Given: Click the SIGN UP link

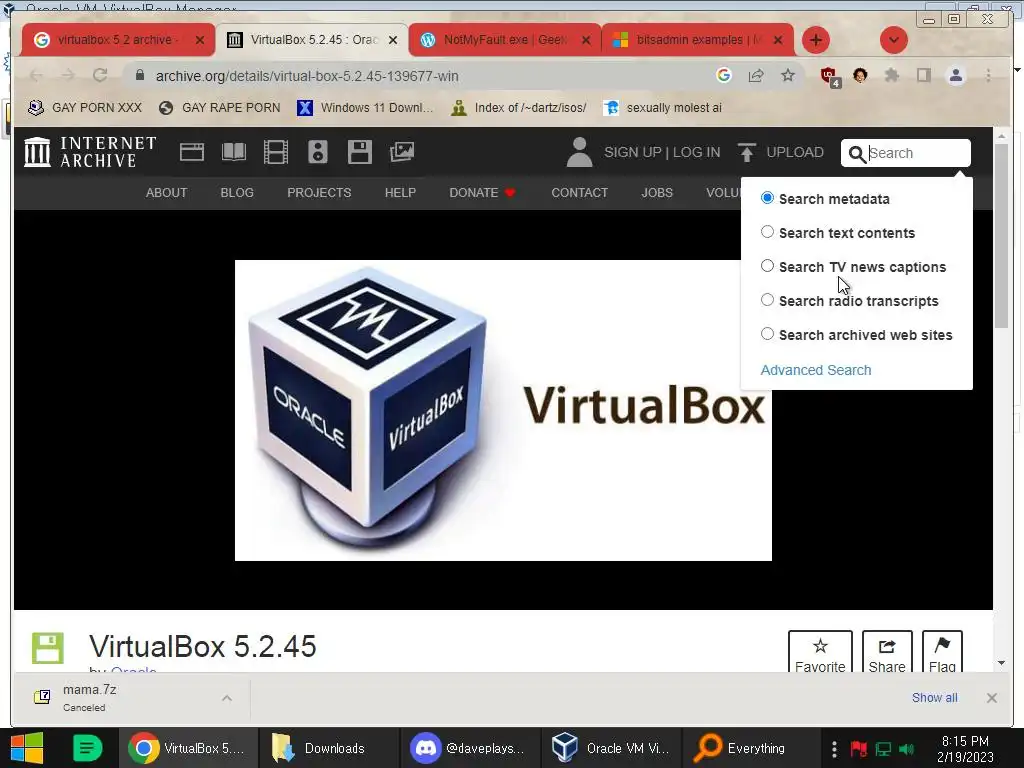Looking at the screenshot, I should click(x=632, y=152).
